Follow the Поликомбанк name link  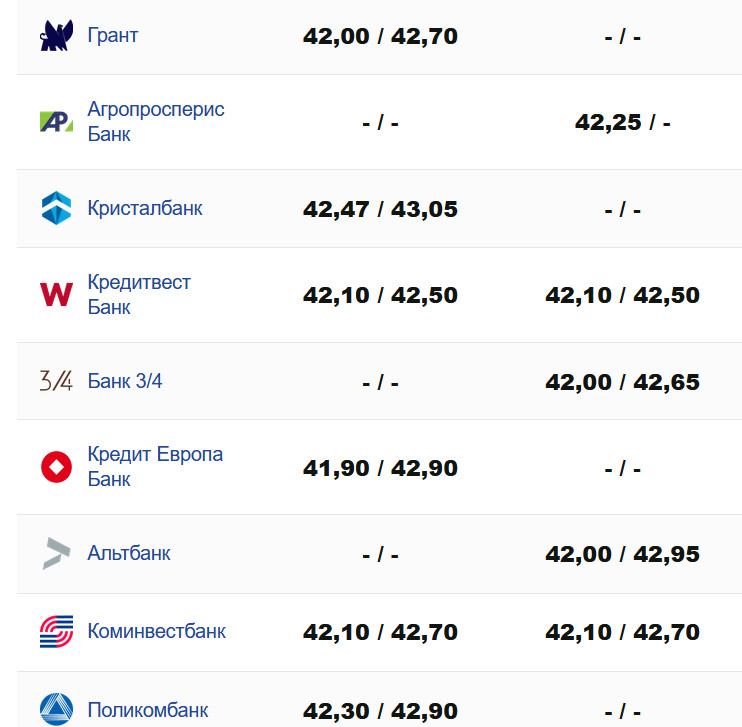click(148, 710)
